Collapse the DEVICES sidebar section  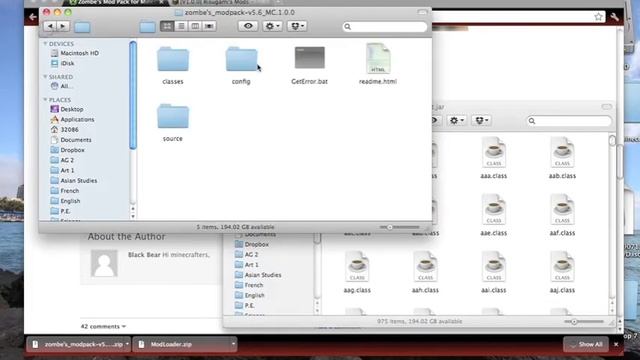(45, 44)
